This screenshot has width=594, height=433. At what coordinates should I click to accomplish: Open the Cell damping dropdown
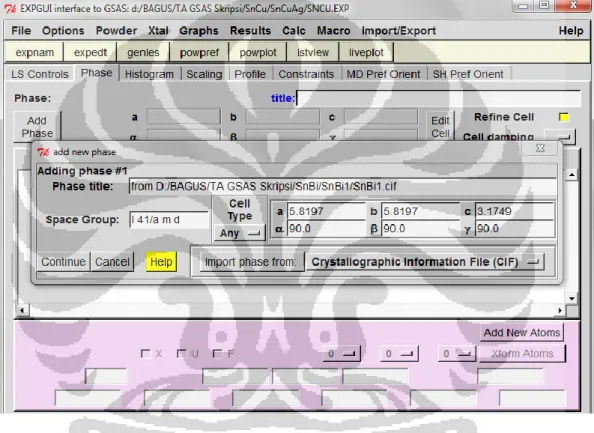560,136
